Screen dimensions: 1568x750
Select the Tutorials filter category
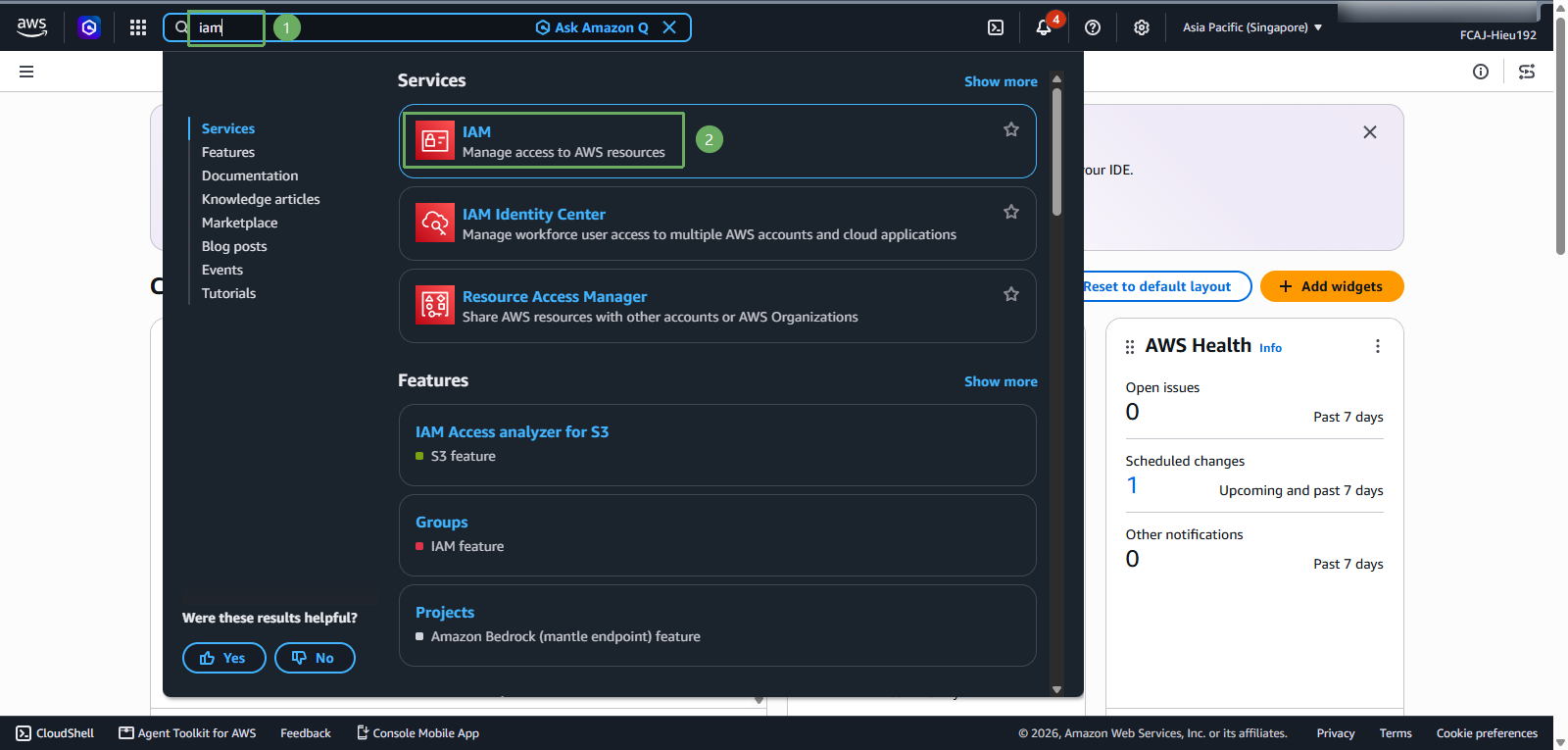pyautogui.click(x=228, y=293)
